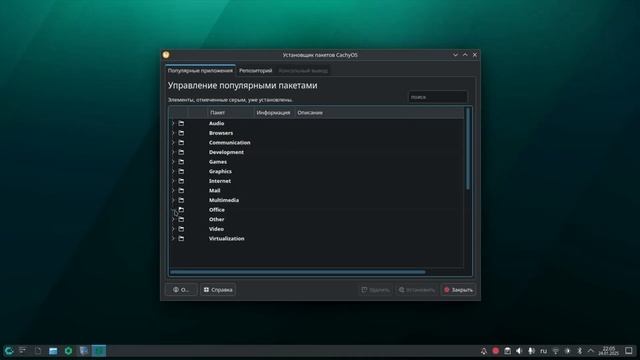This screenshot has width=640, height=360.
Task: Switch to Репозиторий tab
Action: (256, 71)
